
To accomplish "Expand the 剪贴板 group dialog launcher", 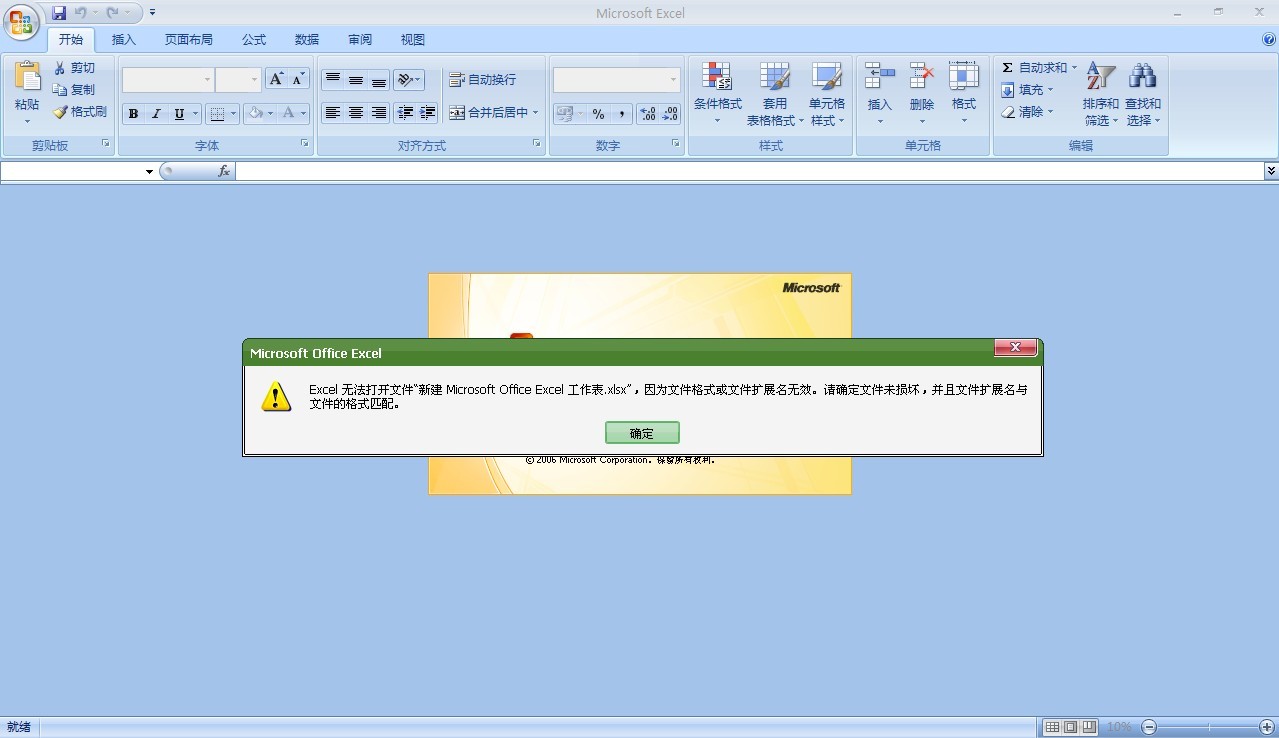I will coord(106,145).
